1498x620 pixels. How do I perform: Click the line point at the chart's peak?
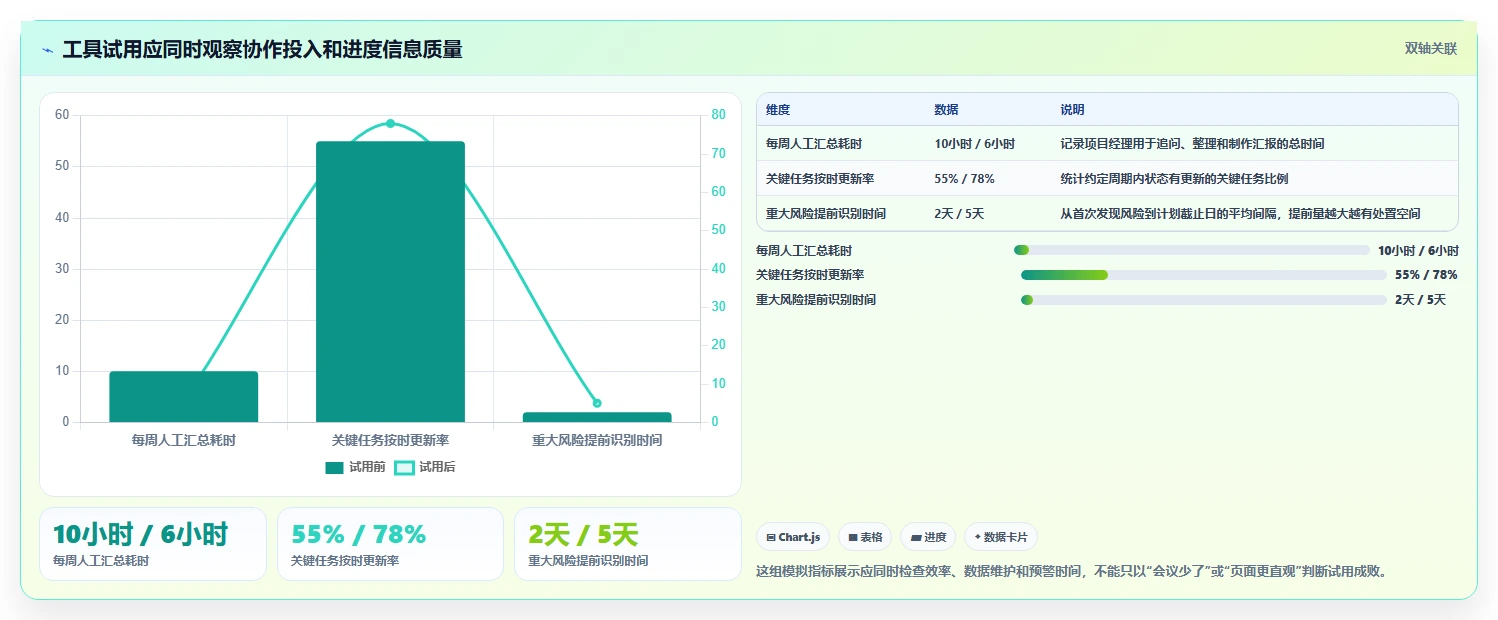(390, 124)
